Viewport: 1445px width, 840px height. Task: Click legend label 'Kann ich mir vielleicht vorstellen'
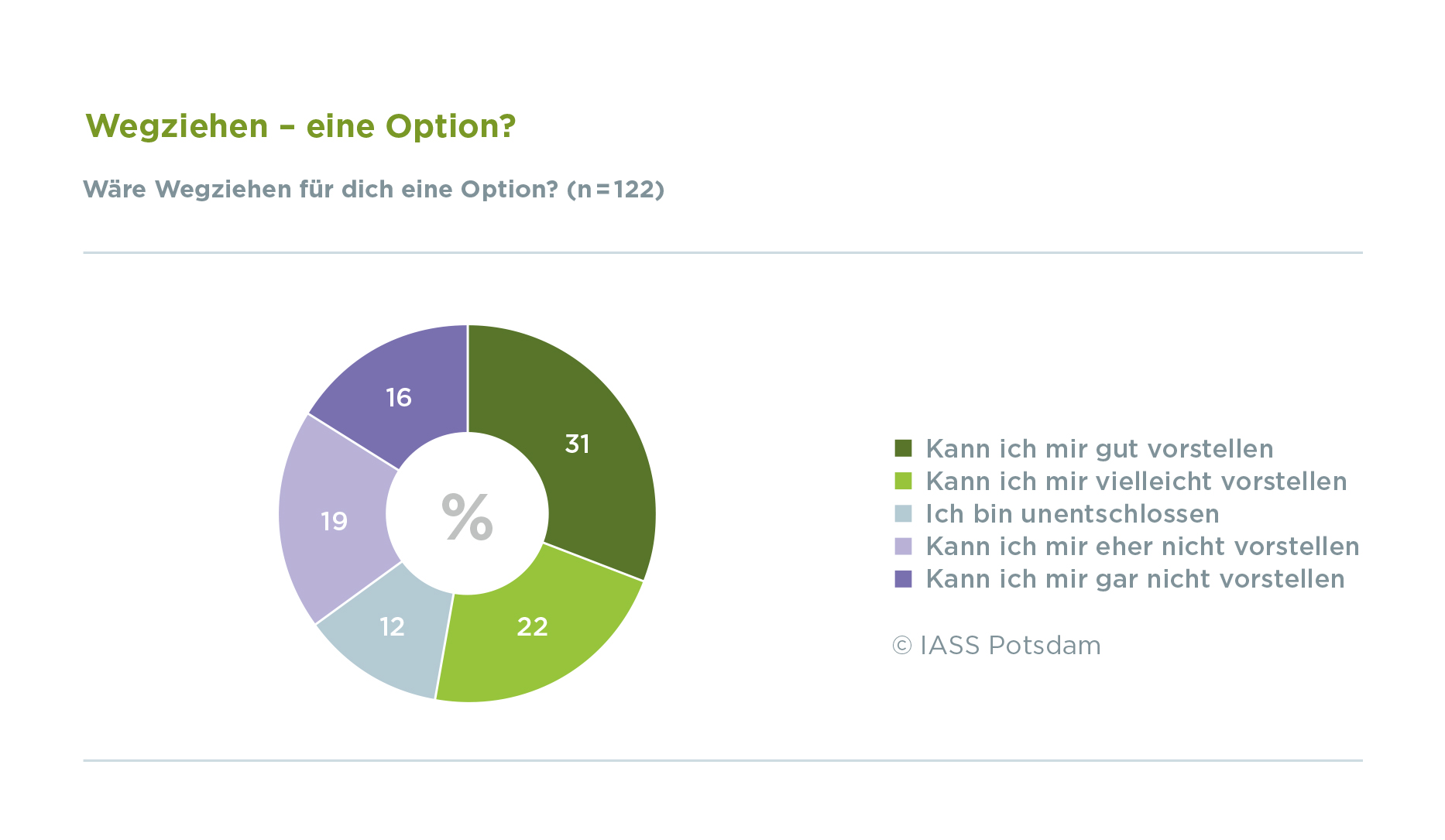pos(1136,482)
